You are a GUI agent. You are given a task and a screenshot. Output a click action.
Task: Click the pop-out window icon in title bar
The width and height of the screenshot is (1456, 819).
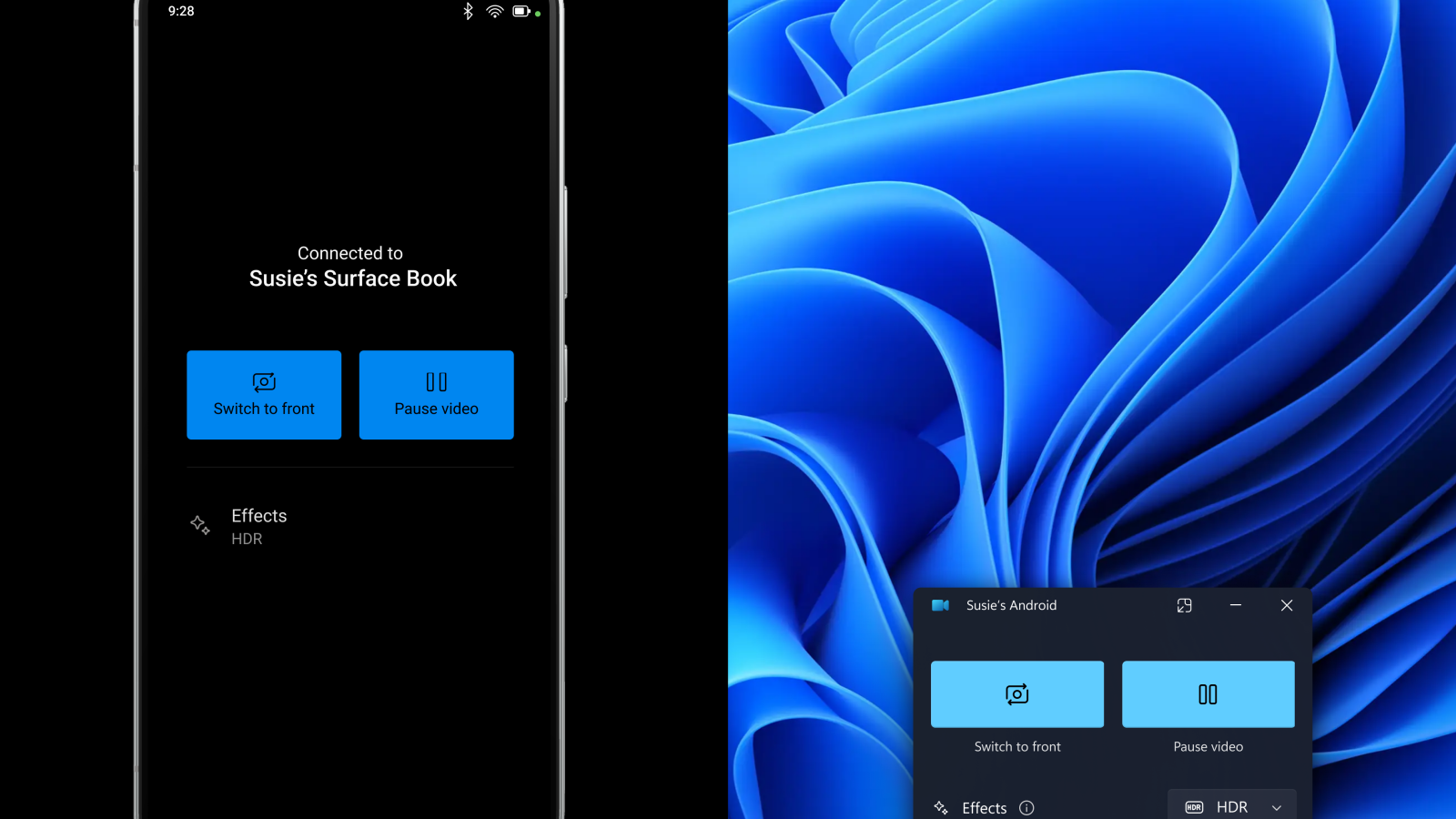click(x=1185, y=605)
